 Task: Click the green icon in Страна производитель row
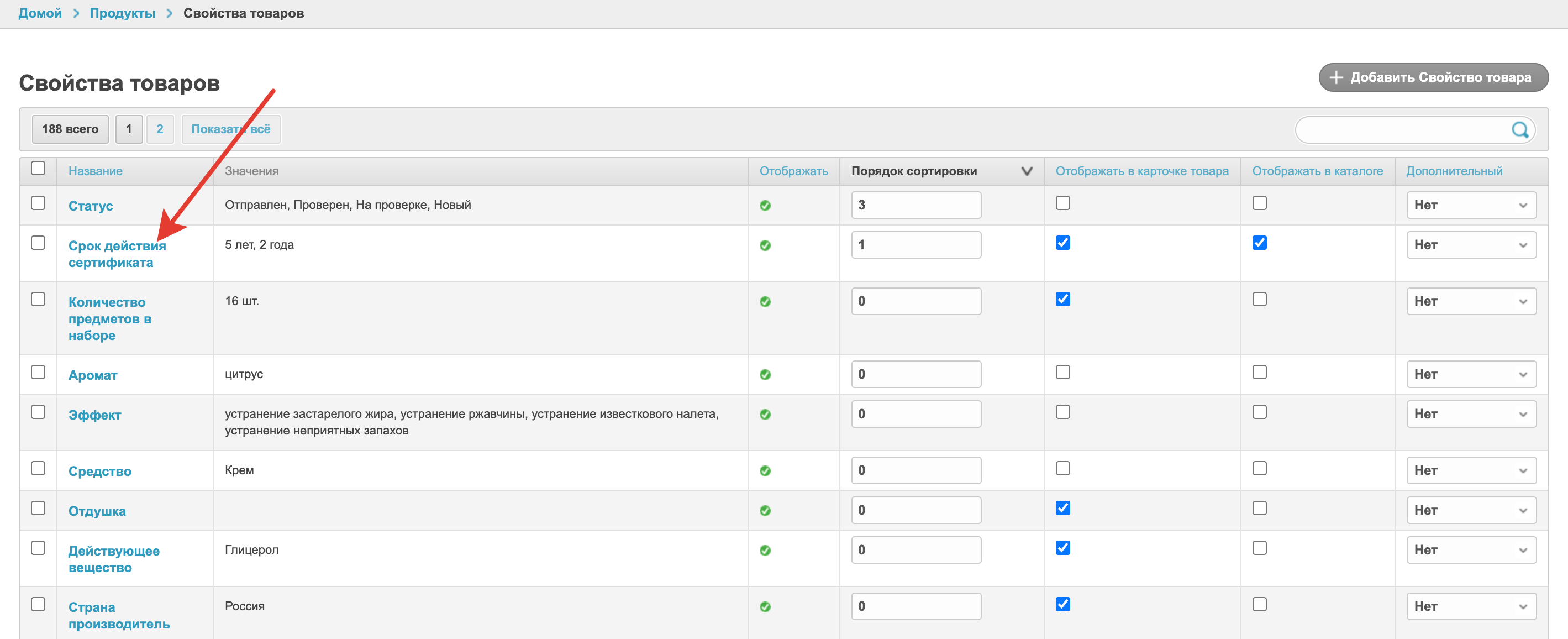(765, 607)
